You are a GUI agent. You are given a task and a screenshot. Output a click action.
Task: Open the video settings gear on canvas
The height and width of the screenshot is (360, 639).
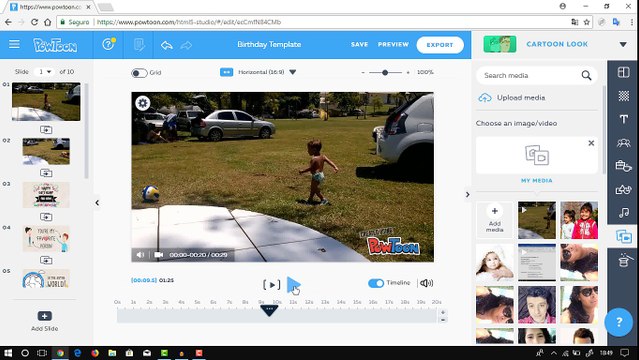coord(143,103)
